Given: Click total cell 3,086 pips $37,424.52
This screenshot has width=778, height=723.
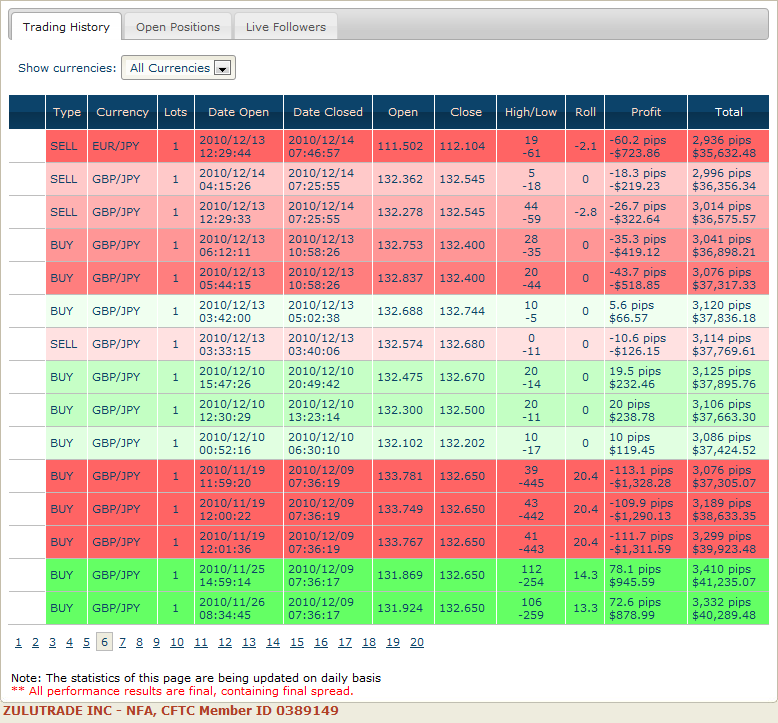Looking at the screenshot, I should pos(728,444).
